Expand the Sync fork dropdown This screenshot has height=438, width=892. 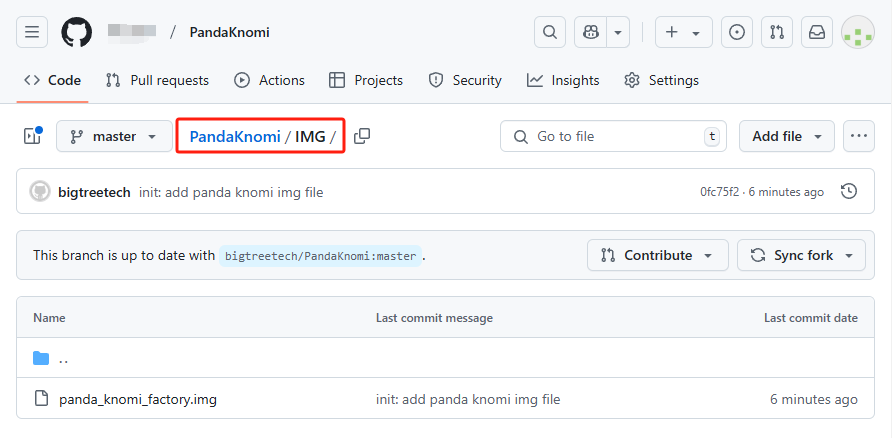tap(801, 255)
